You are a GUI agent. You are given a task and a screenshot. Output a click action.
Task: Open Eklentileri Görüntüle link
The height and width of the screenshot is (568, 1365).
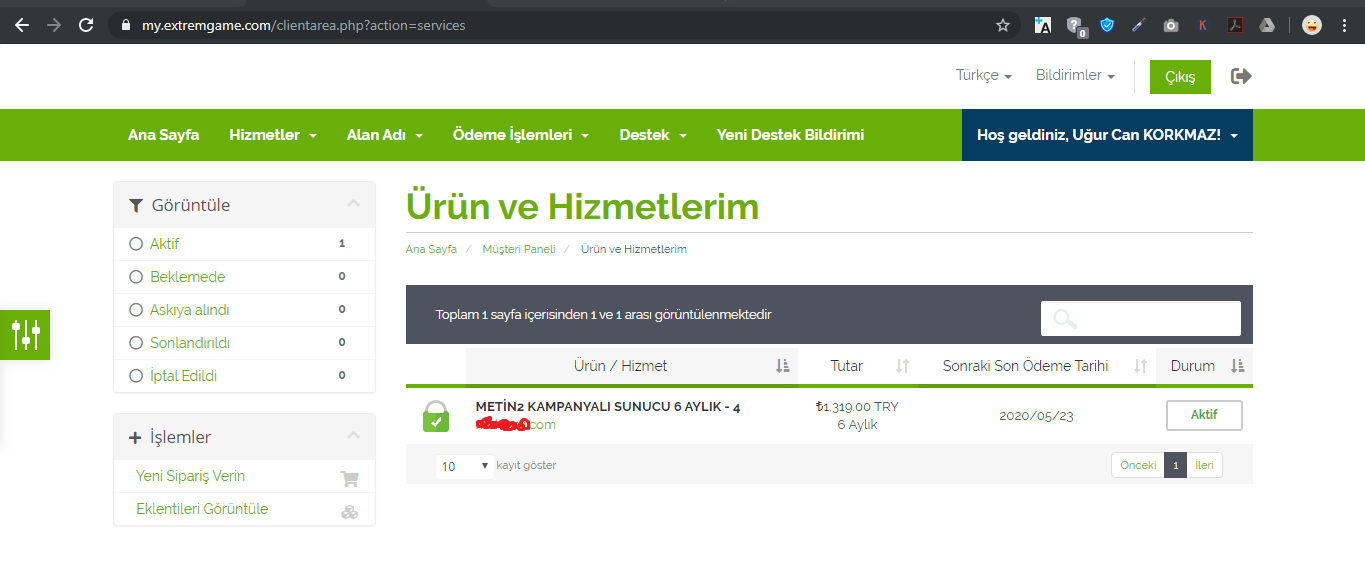(202, 509)
